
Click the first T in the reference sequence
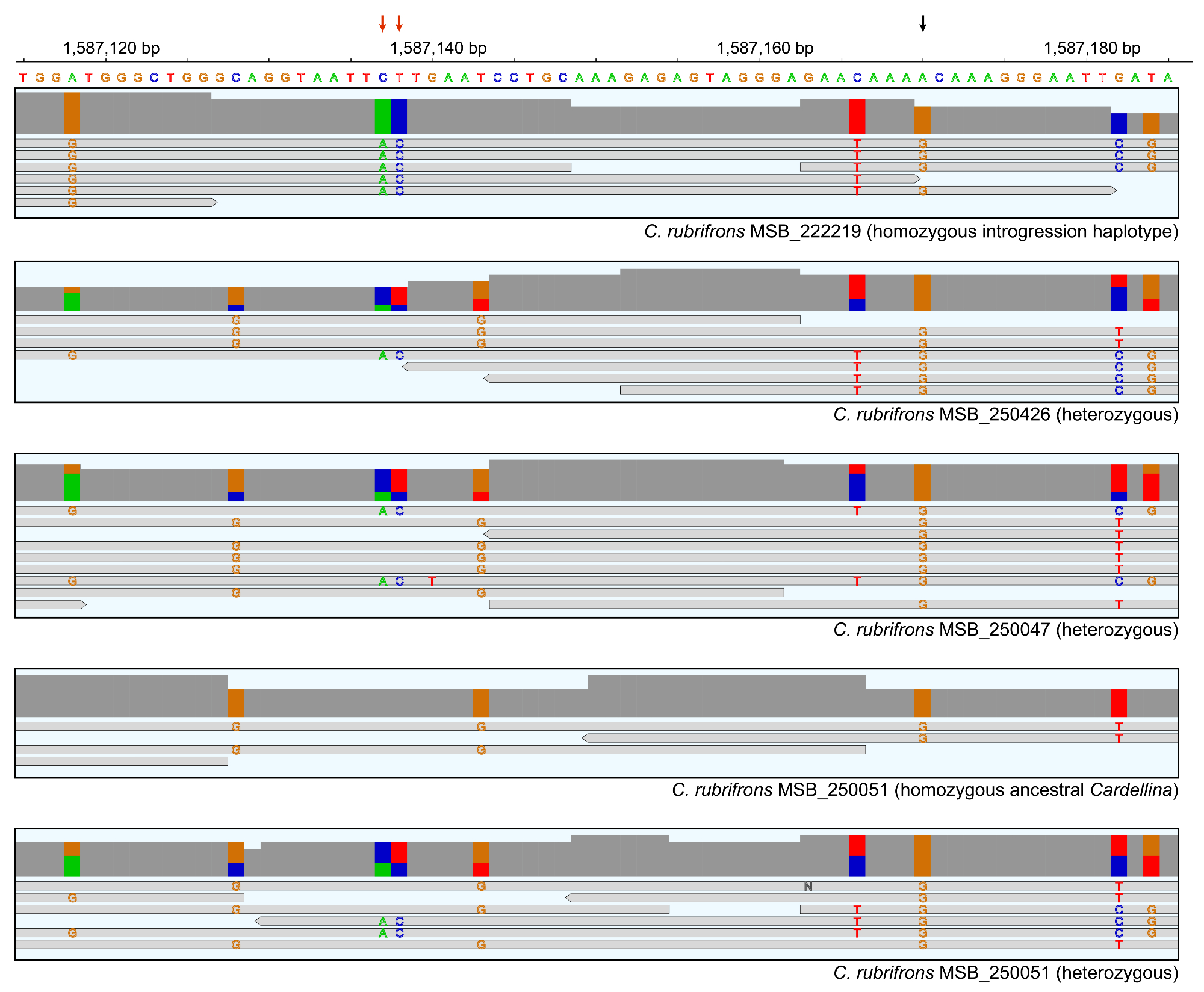click(23, 78)
